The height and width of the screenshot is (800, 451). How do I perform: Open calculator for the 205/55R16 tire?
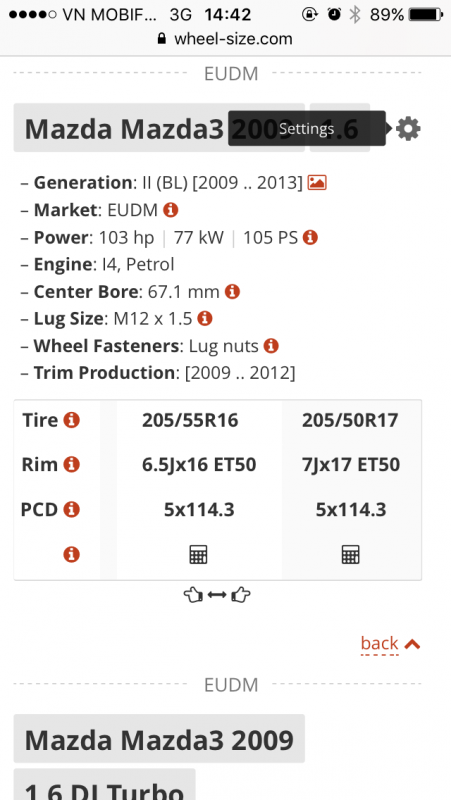click(198, 555)
